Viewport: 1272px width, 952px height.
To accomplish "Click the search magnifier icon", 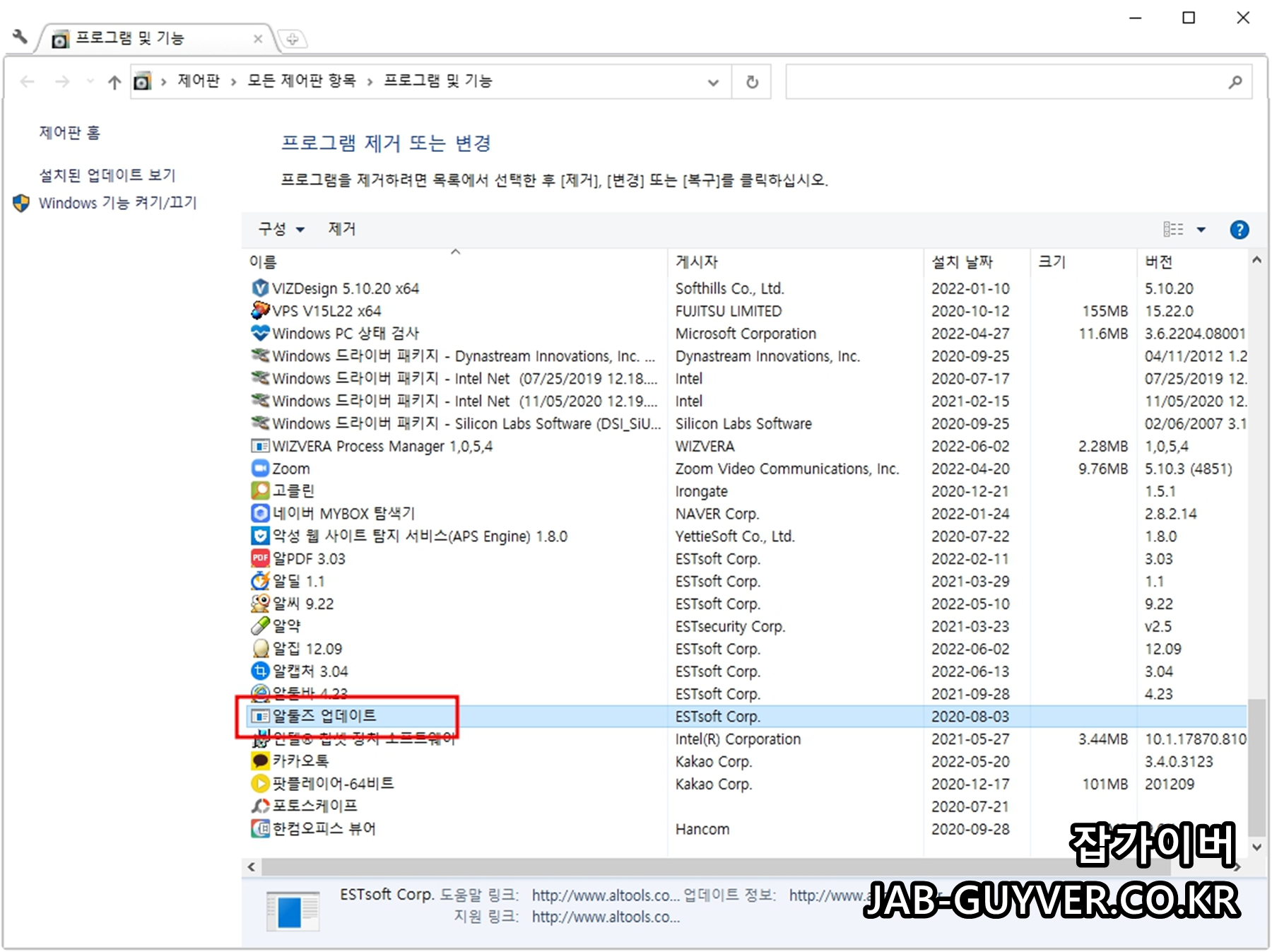I will coord(1235,82).
